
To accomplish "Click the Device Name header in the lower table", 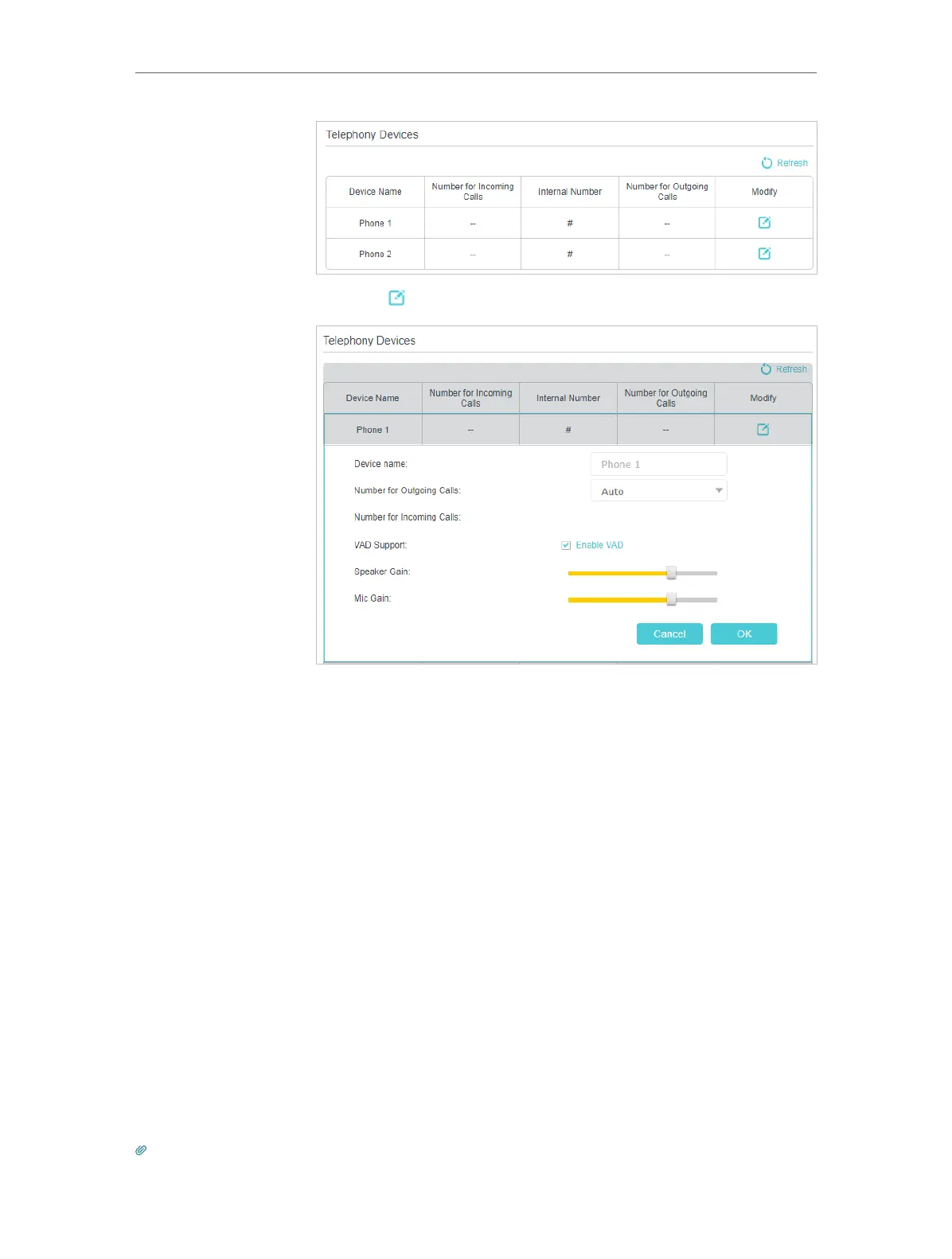I will (x=373, y=398).
